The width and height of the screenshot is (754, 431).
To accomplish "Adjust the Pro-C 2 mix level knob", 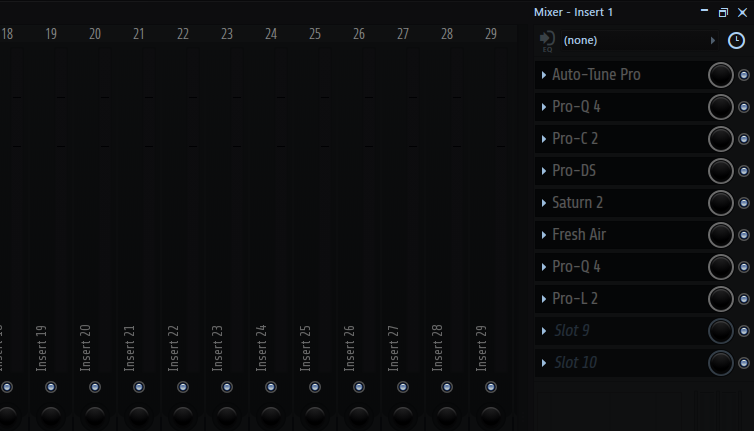I will [x=720, y=139].
